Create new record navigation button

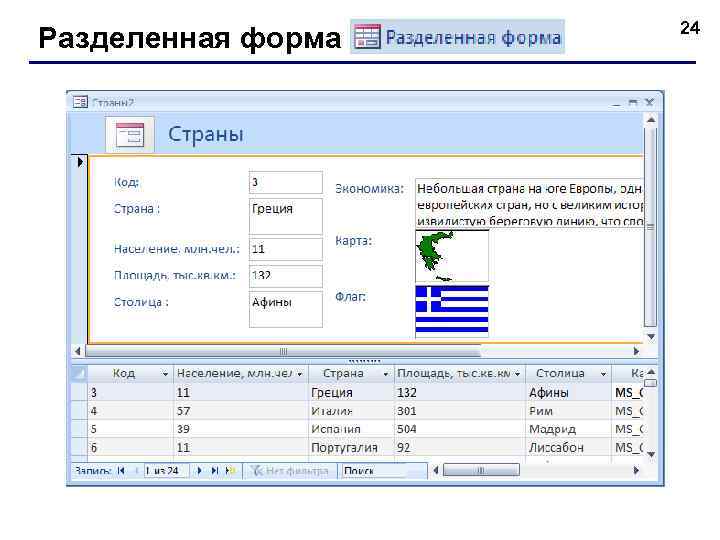[230, 471]
